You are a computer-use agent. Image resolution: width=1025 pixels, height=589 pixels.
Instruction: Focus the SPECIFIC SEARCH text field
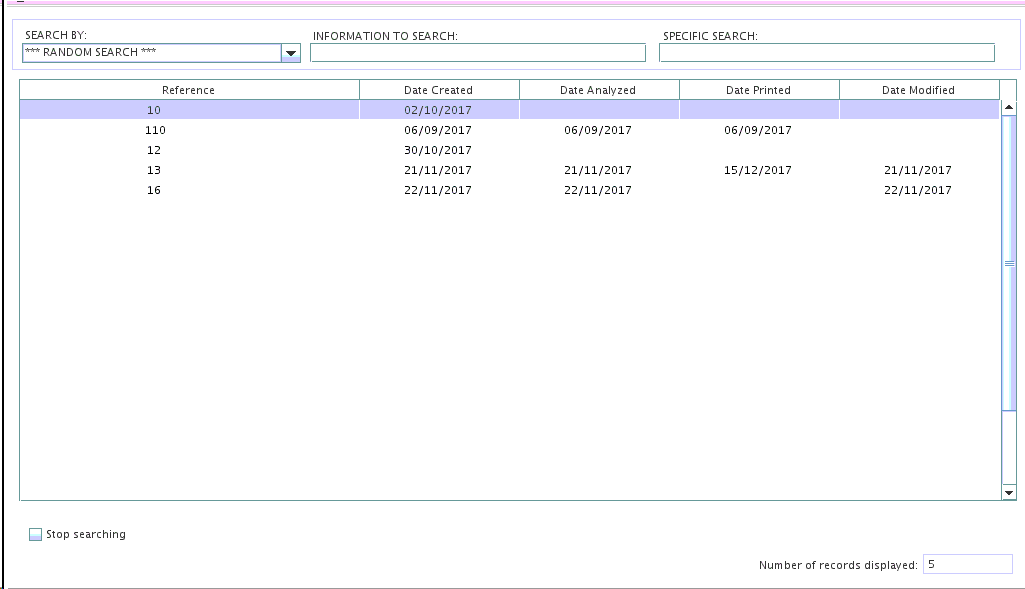point(826,53)
